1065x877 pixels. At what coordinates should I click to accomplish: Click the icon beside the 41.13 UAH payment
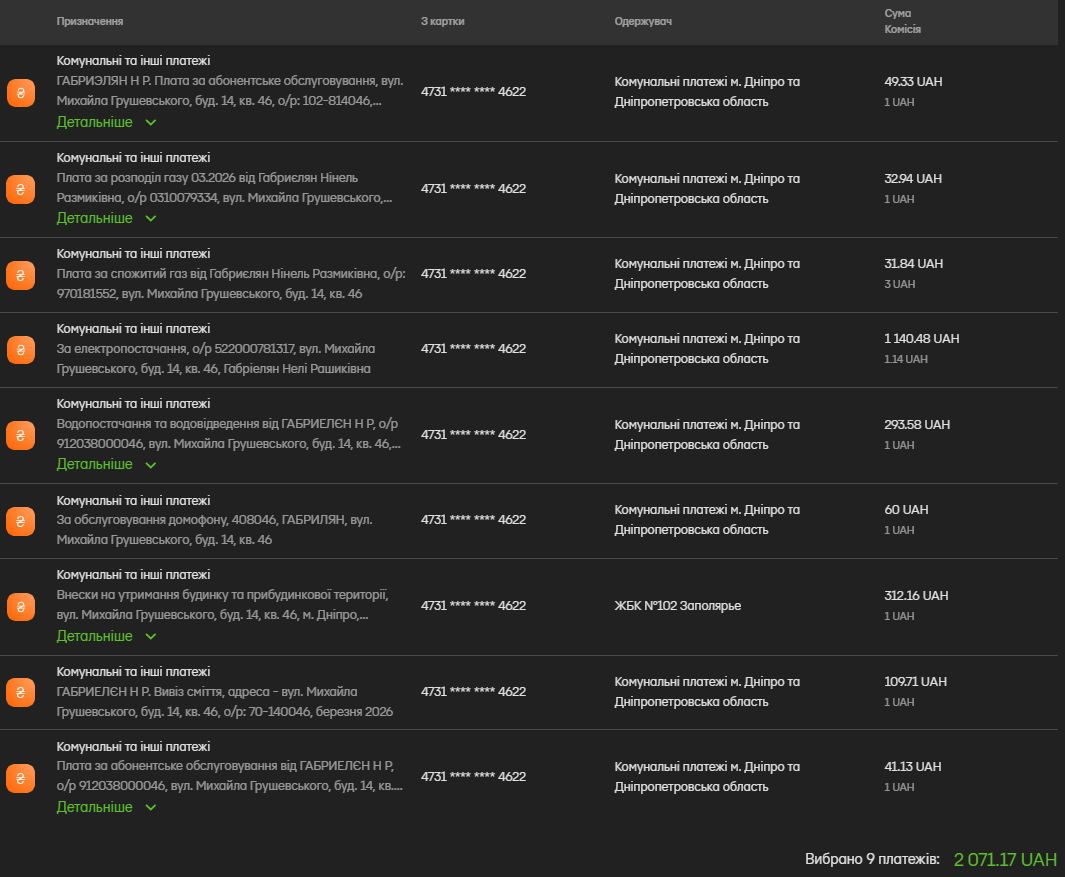[x=21, y=777]
